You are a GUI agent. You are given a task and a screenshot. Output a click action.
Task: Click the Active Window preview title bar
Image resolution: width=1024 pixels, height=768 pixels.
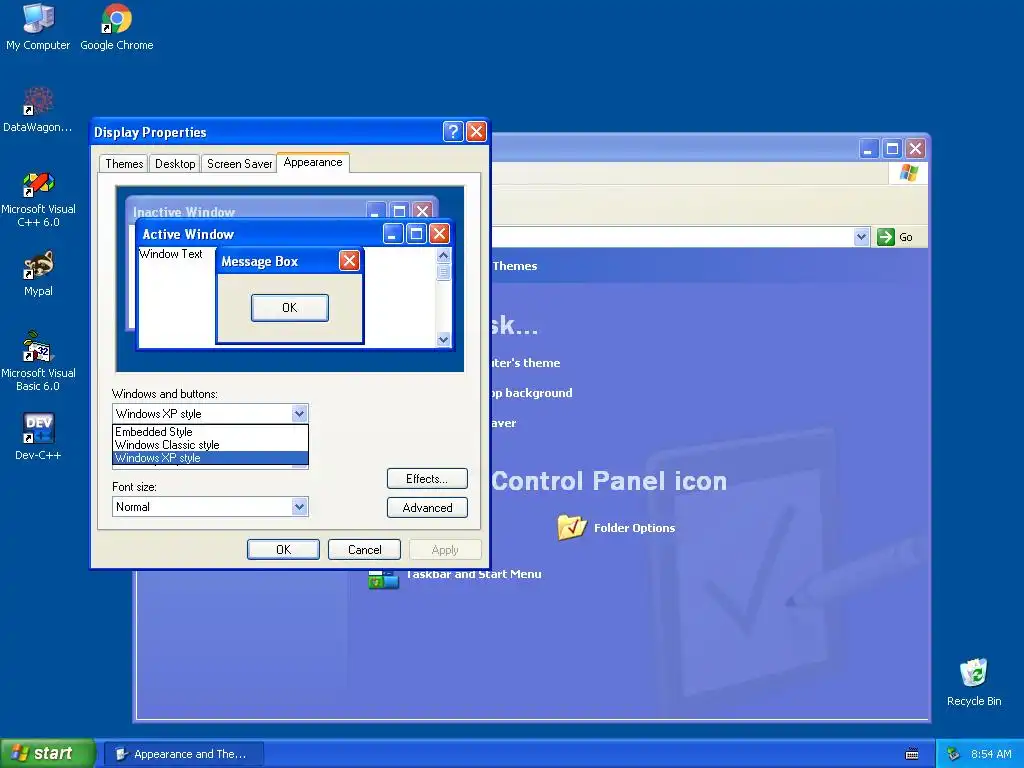point(261,234)
